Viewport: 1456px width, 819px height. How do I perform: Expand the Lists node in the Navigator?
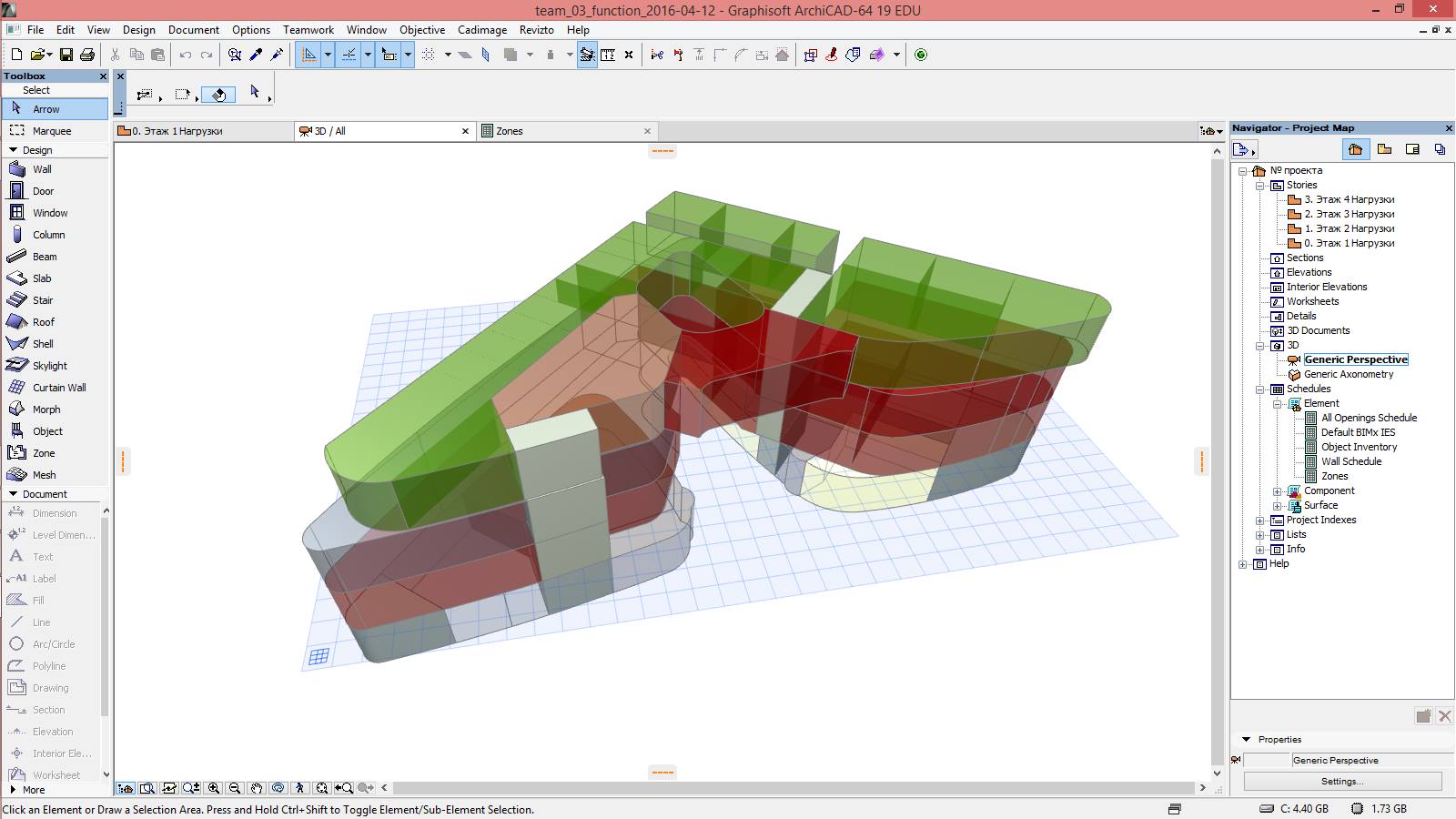(1260, 535)
